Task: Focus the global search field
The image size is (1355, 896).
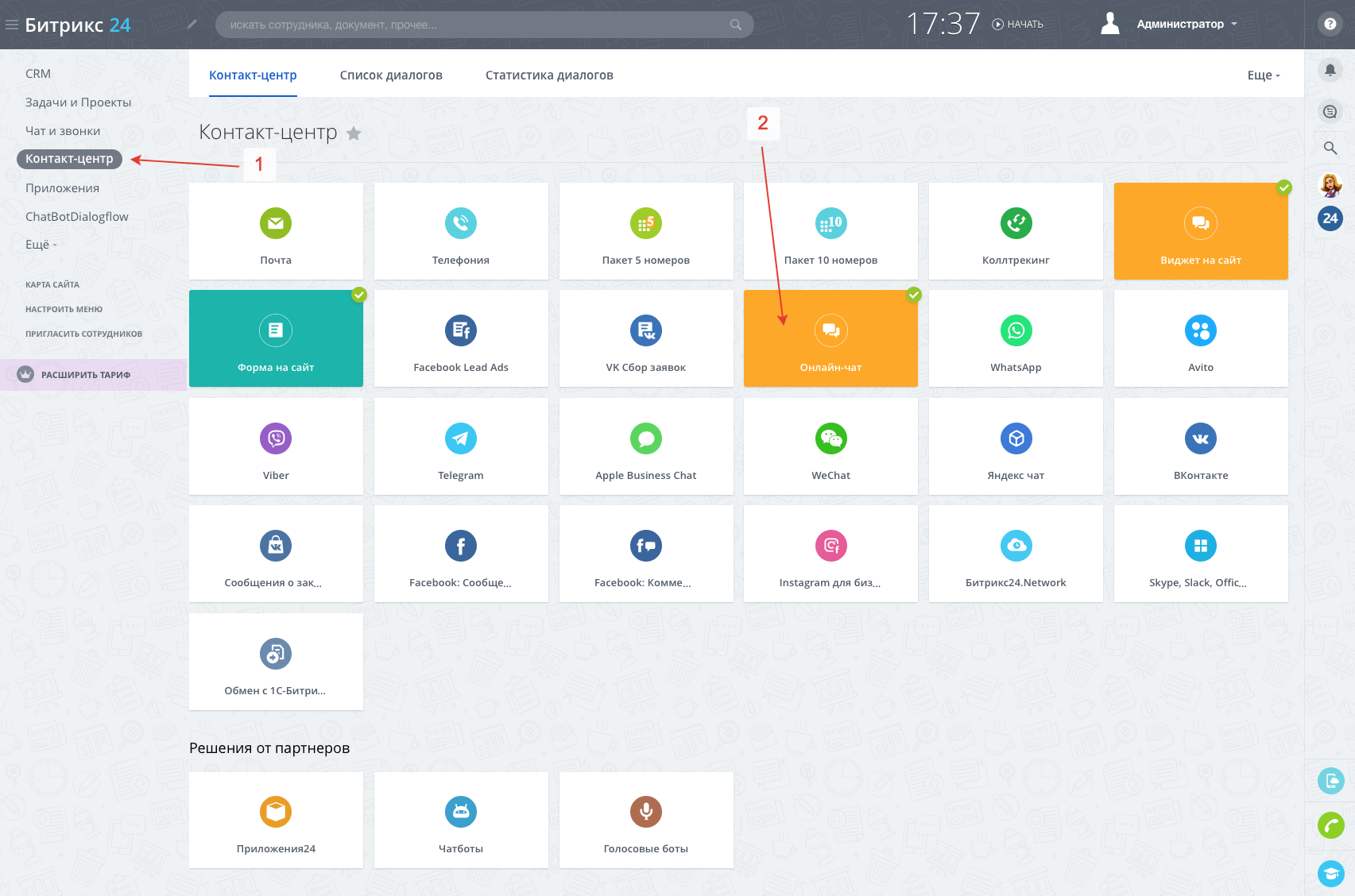Action: (x=484, y=25)
